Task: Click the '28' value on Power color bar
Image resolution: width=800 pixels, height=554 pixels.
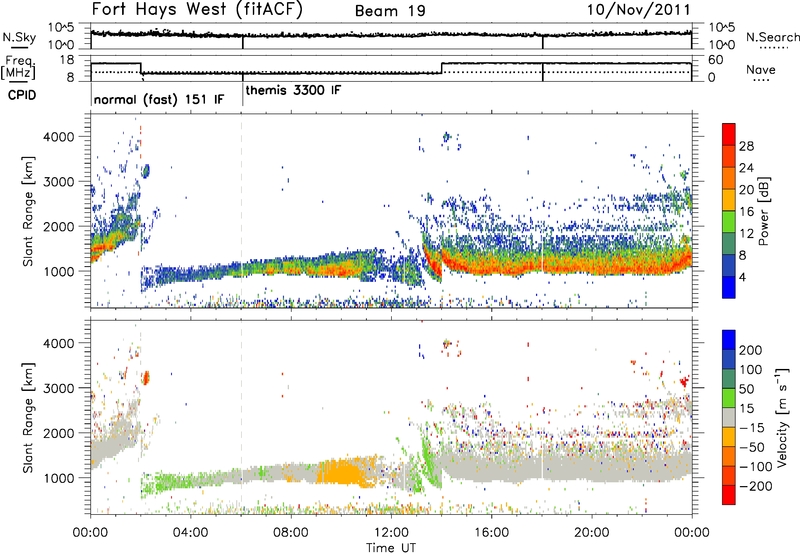Action: point(746,146)
